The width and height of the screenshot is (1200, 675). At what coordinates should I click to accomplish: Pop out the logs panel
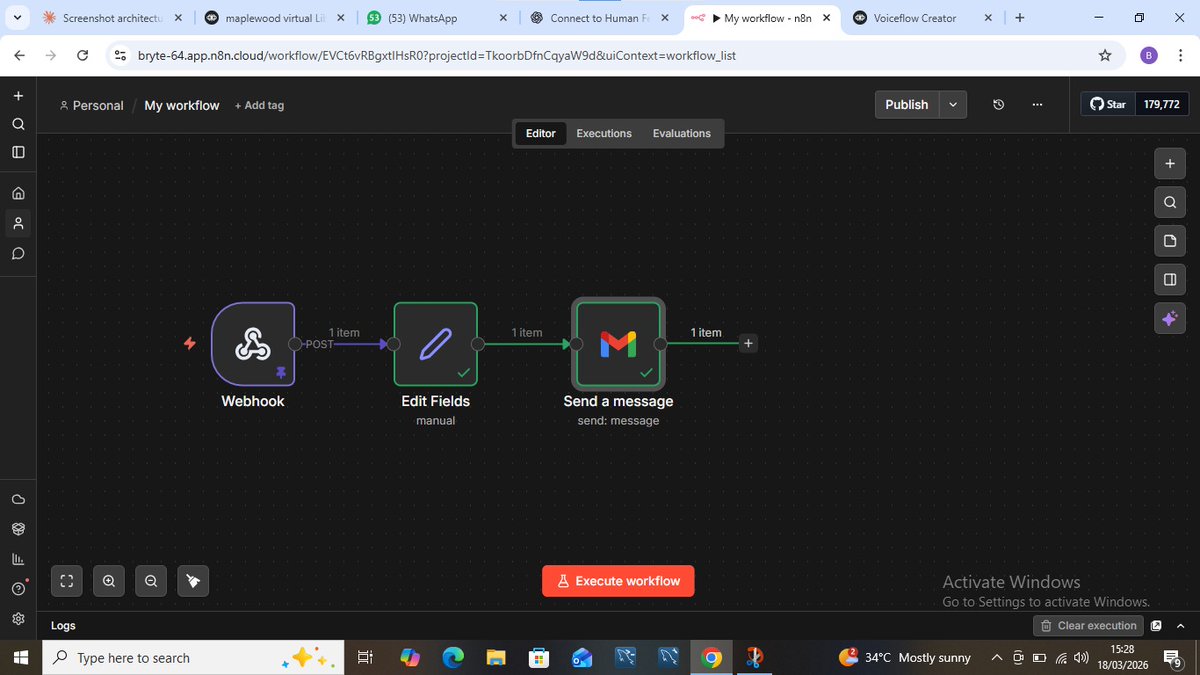pyautogui.click(x=1156, y=626)
